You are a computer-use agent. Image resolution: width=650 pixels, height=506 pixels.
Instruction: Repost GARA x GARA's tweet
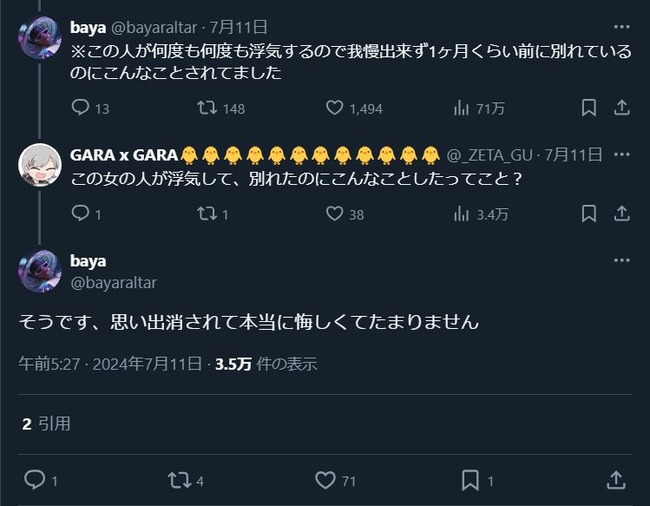207,213
